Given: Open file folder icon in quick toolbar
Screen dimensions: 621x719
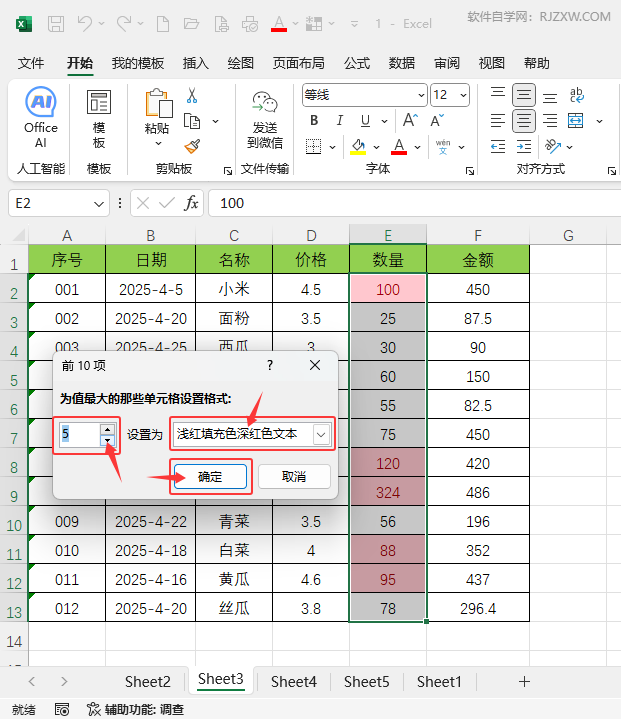Looking at the screenshot, I should [191, 23].
